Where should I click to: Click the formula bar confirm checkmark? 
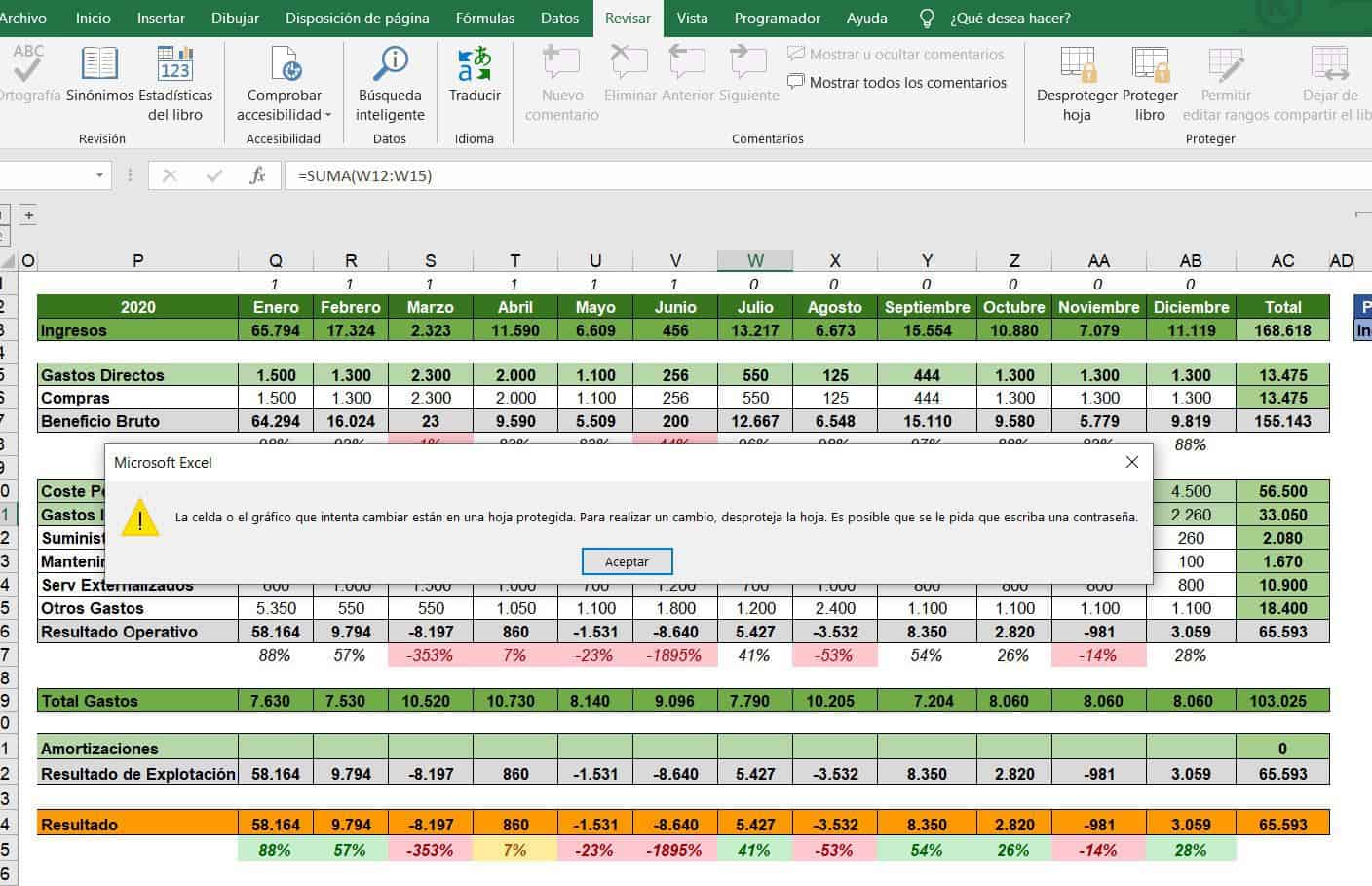click(214, 175)
